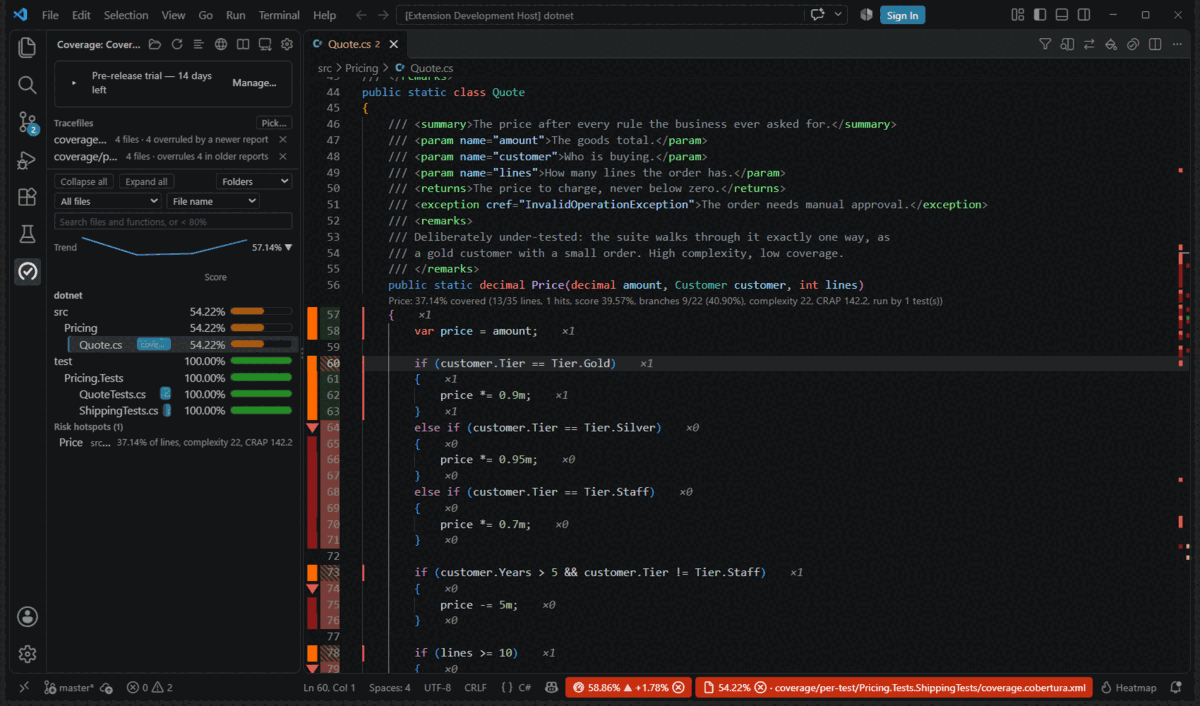Click the paint bucket icon in editor toolbar

[x=1111, y=44]
